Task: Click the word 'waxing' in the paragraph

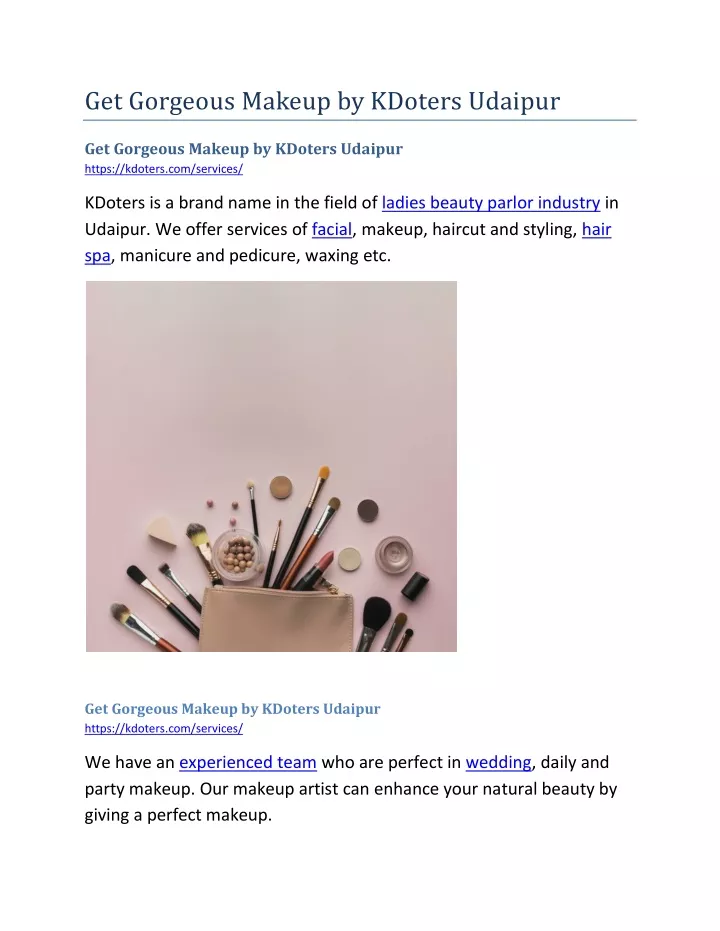Action: [333, 256]
